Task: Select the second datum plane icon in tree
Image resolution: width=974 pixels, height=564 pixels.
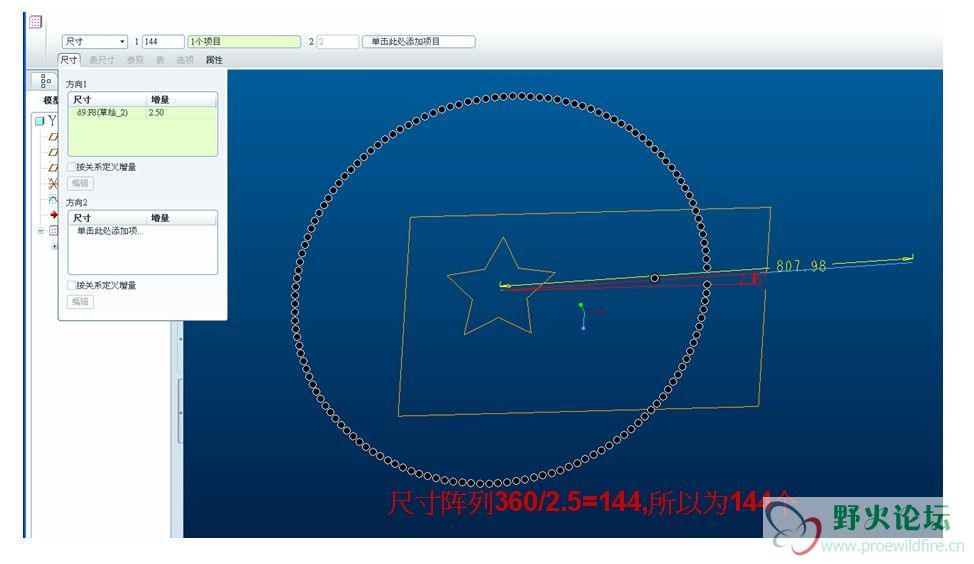Action: [x=53, y=152]
